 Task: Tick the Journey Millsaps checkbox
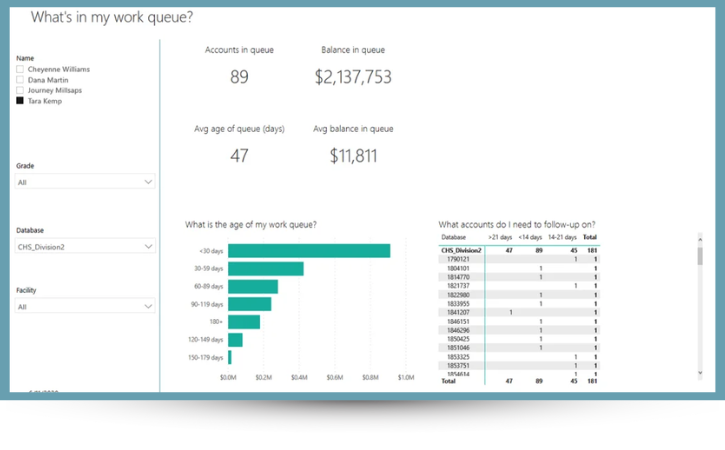[x=20, y=90]
